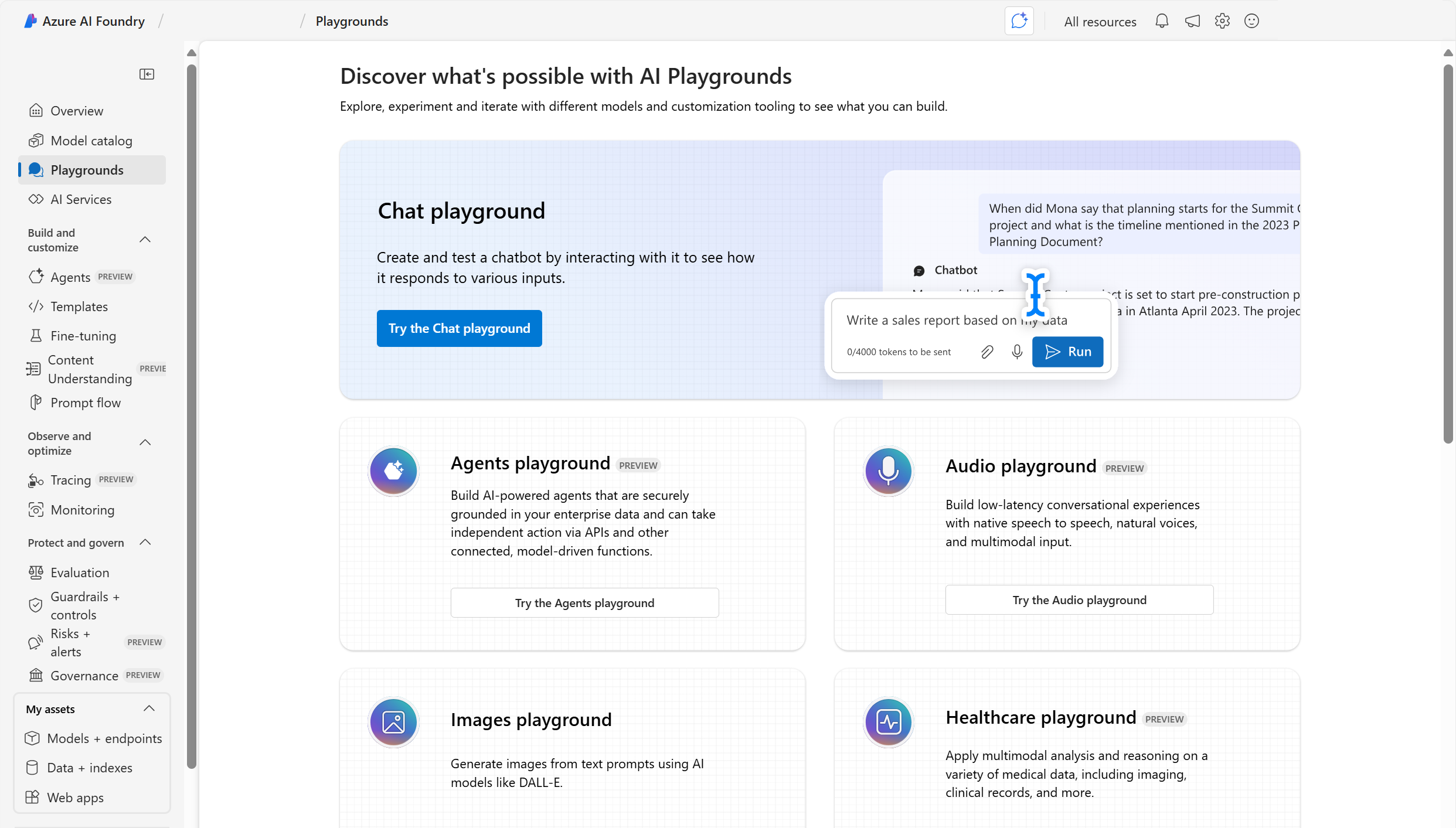Click the Healthcare playground pulse badge
Screen dimensions: 1456x828
888,722
